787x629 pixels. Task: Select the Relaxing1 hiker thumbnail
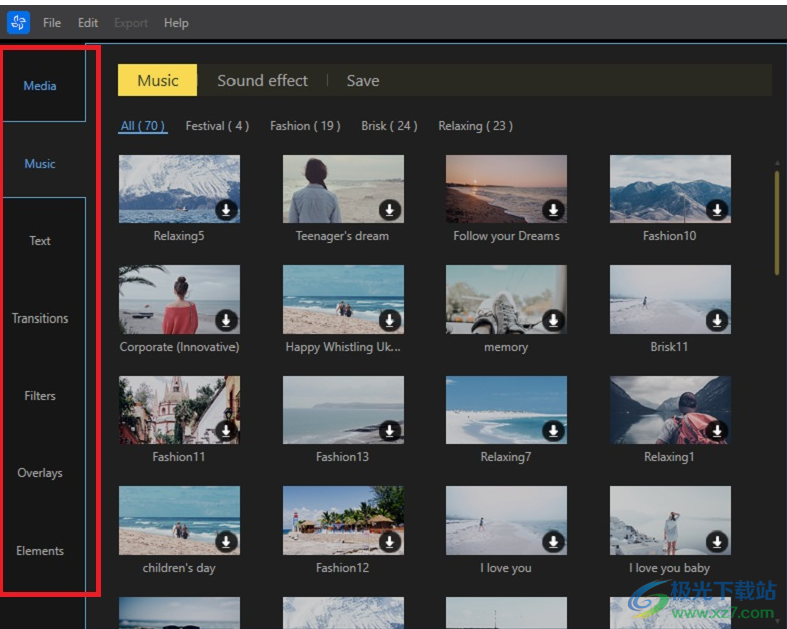(x=670, y=410)
